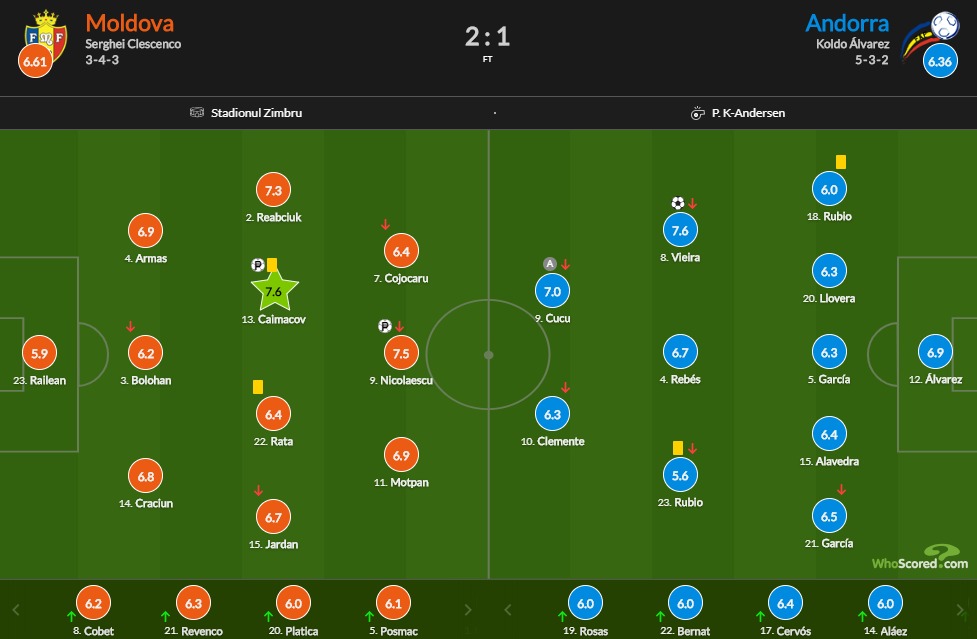Viewport: 977px width, 639px height.
Task: Click the penalty icon above Nicolaescu
Action: [x=384, y=326]
